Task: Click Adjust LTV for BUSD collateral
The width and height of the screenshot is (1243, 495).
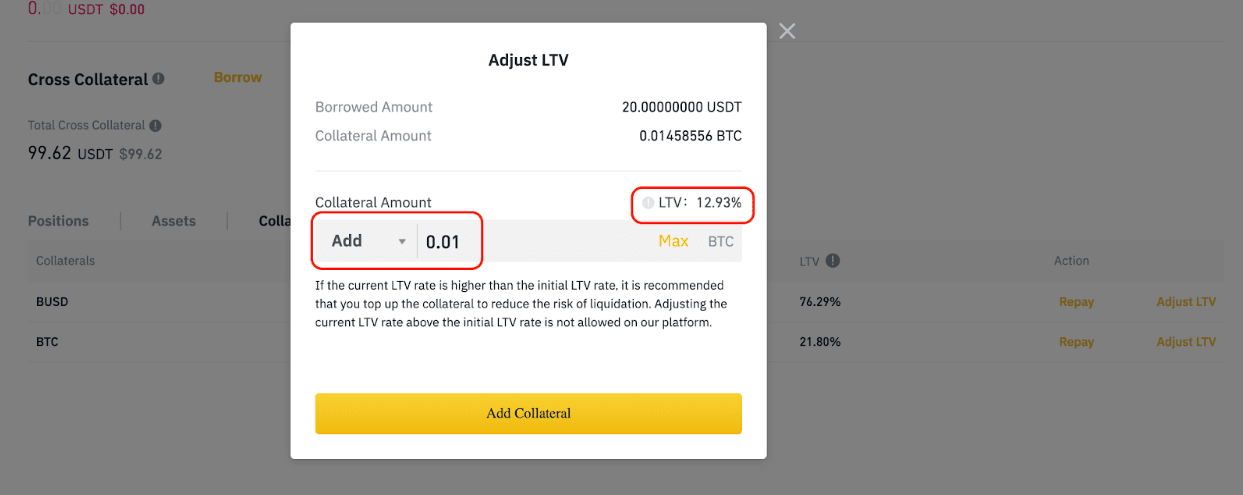Action: tap(1186, 302)
